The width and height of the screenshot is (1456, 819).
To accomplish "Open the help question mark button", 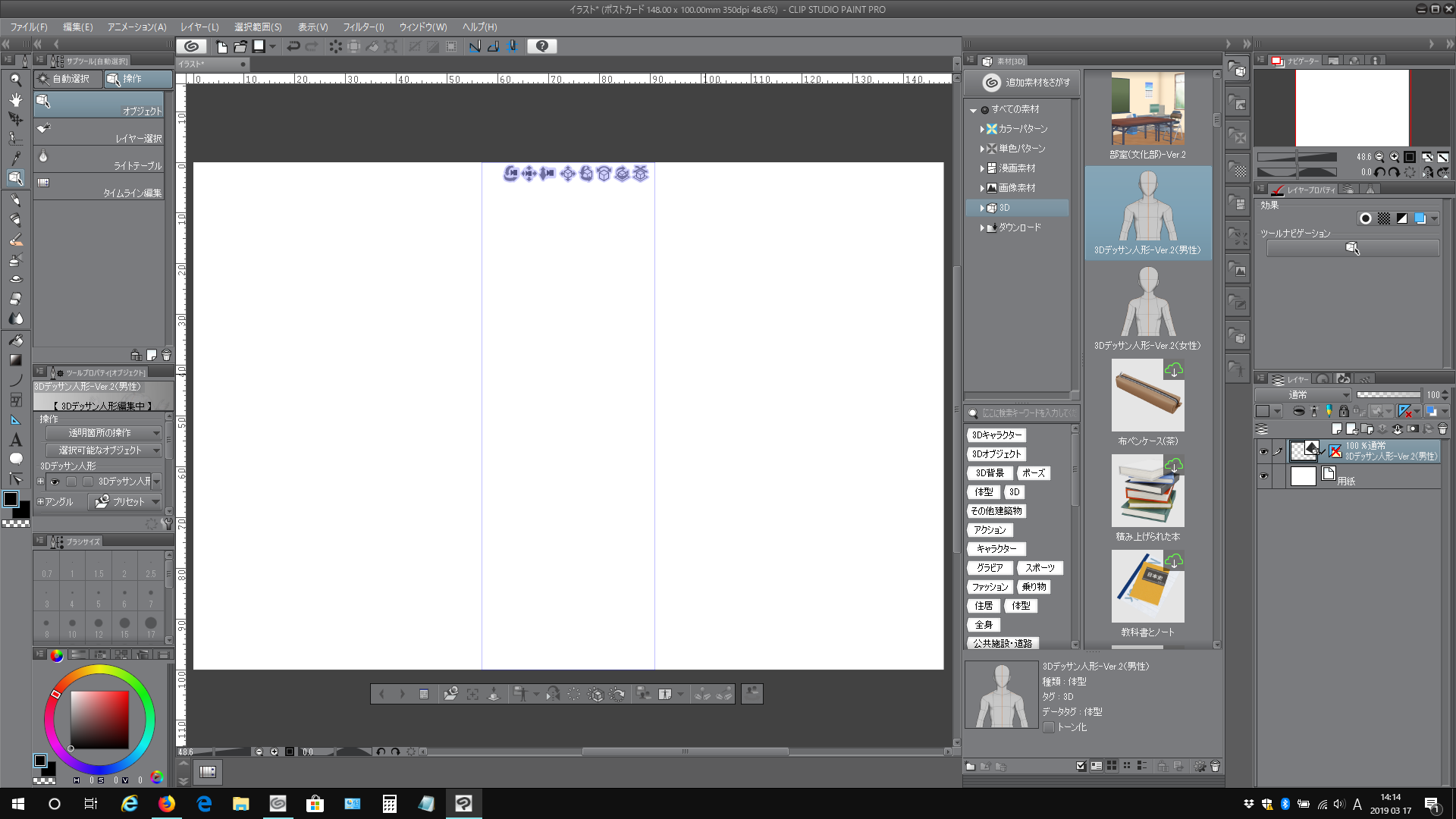I will tap(541, 46).
